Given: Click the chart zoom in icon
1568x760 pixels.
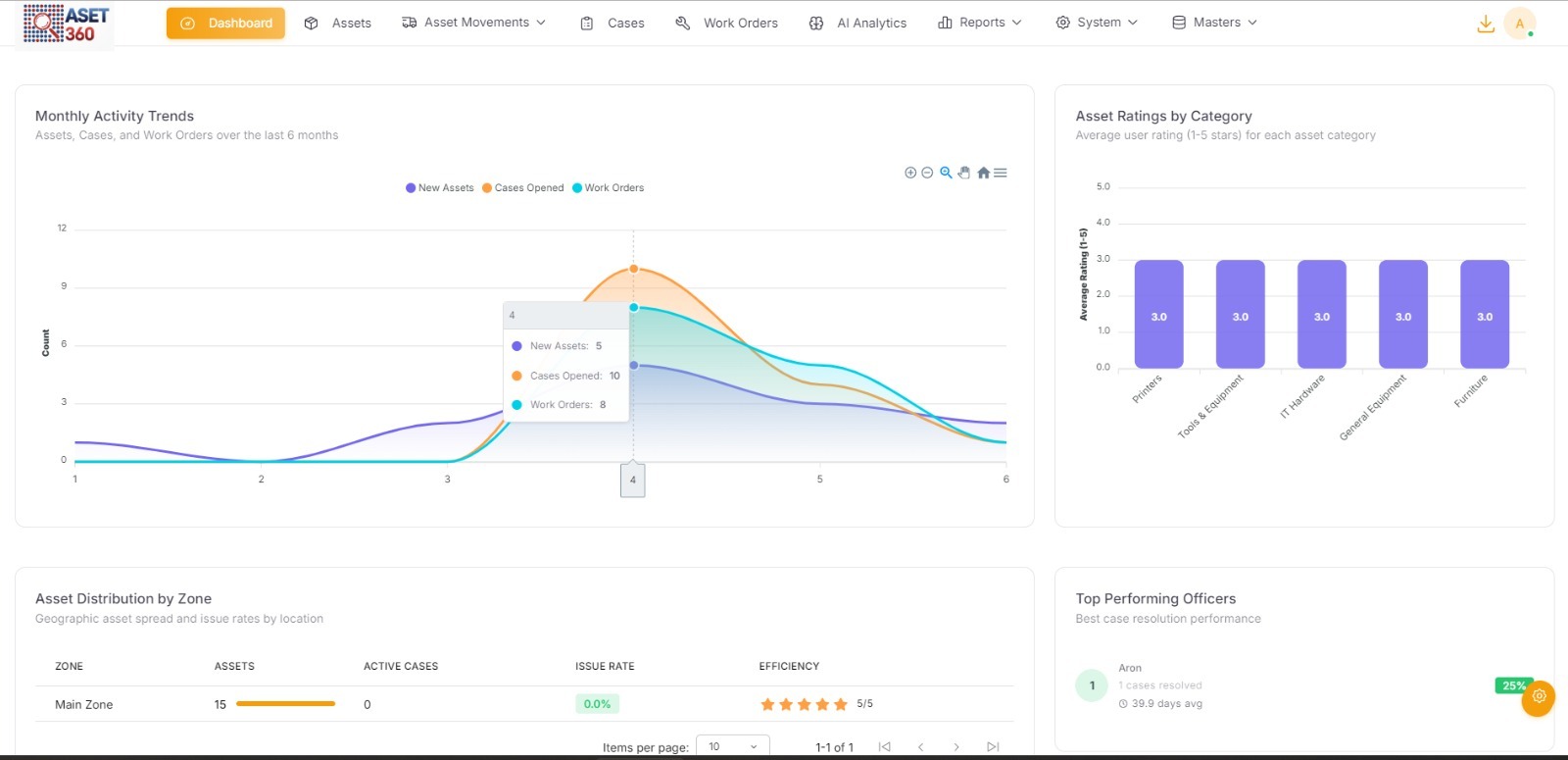Looking at the screenshot, I should pyautogui.click(x=910, y=173).
